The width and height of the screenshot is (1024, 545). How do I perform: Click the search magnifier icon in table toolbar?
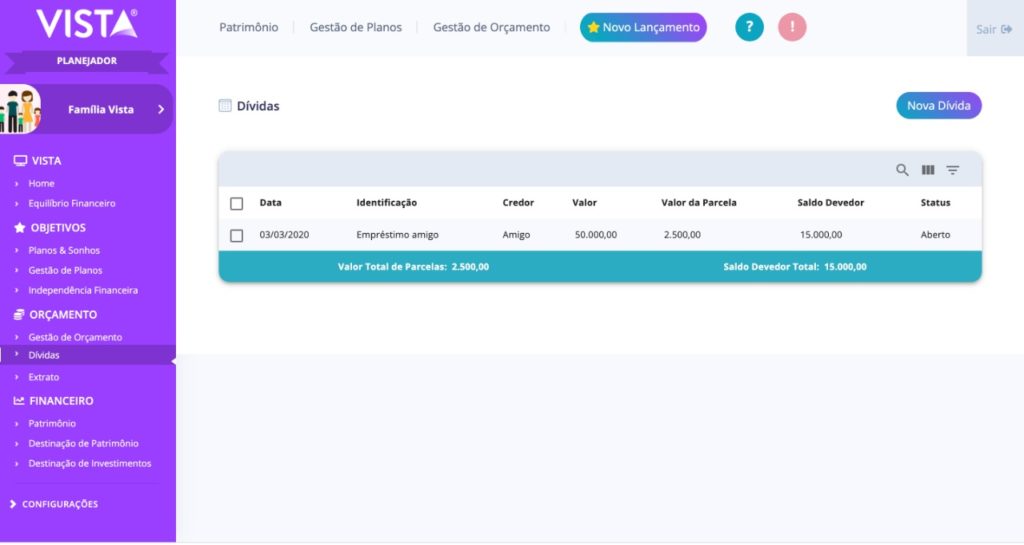coord(902,170)
